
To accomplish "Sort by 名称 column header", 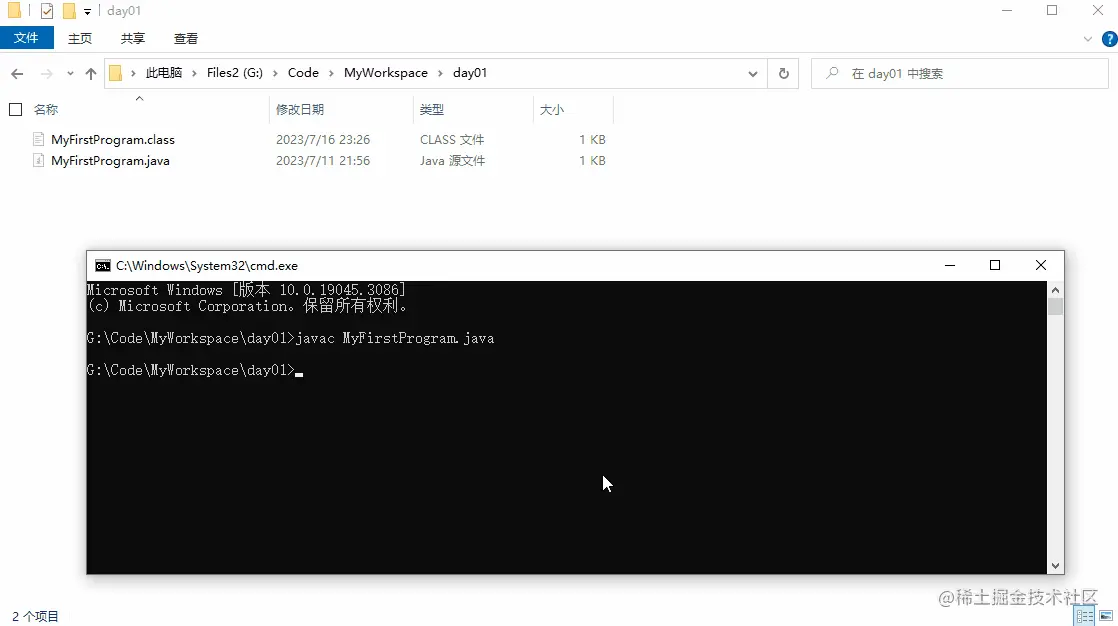I will pyautogui.click(x=46, y=109).
